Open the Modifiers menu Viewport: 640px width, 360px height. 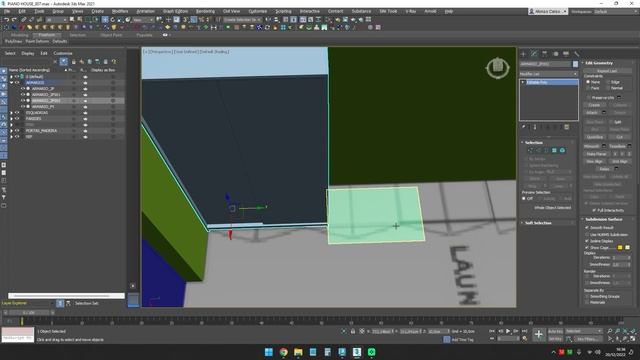[x=120, y=11]
